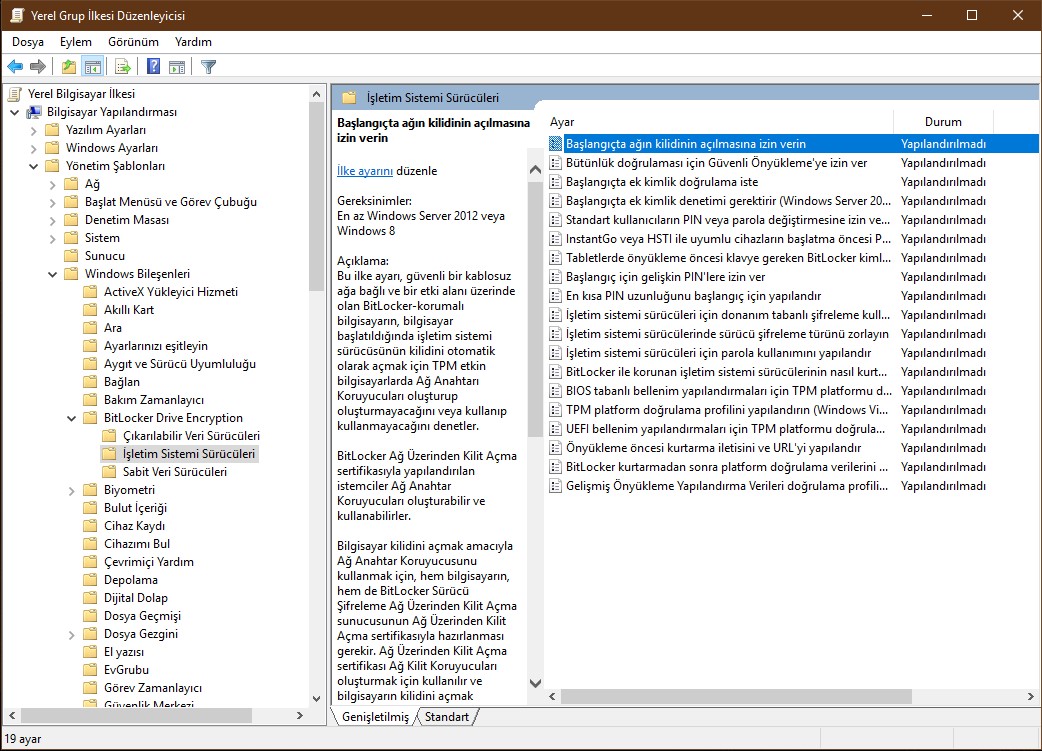Expand the Biyometri folder node
Image resolution: width=1042 pixels, height=751 pixels.
coord(72,490)
